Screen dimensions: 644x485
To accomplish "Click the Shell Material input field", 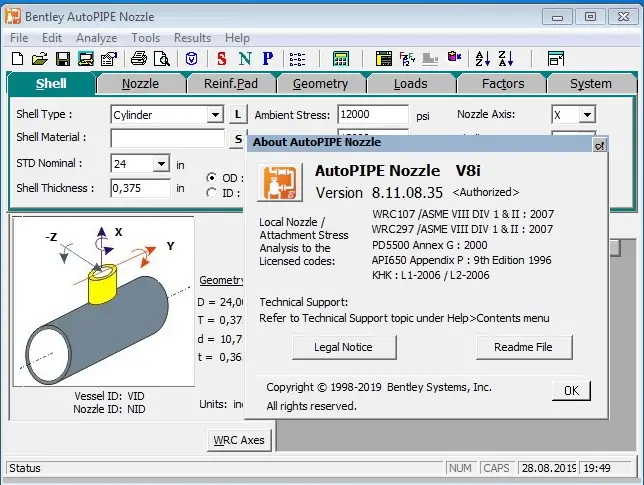I will [x=168, y=138].
